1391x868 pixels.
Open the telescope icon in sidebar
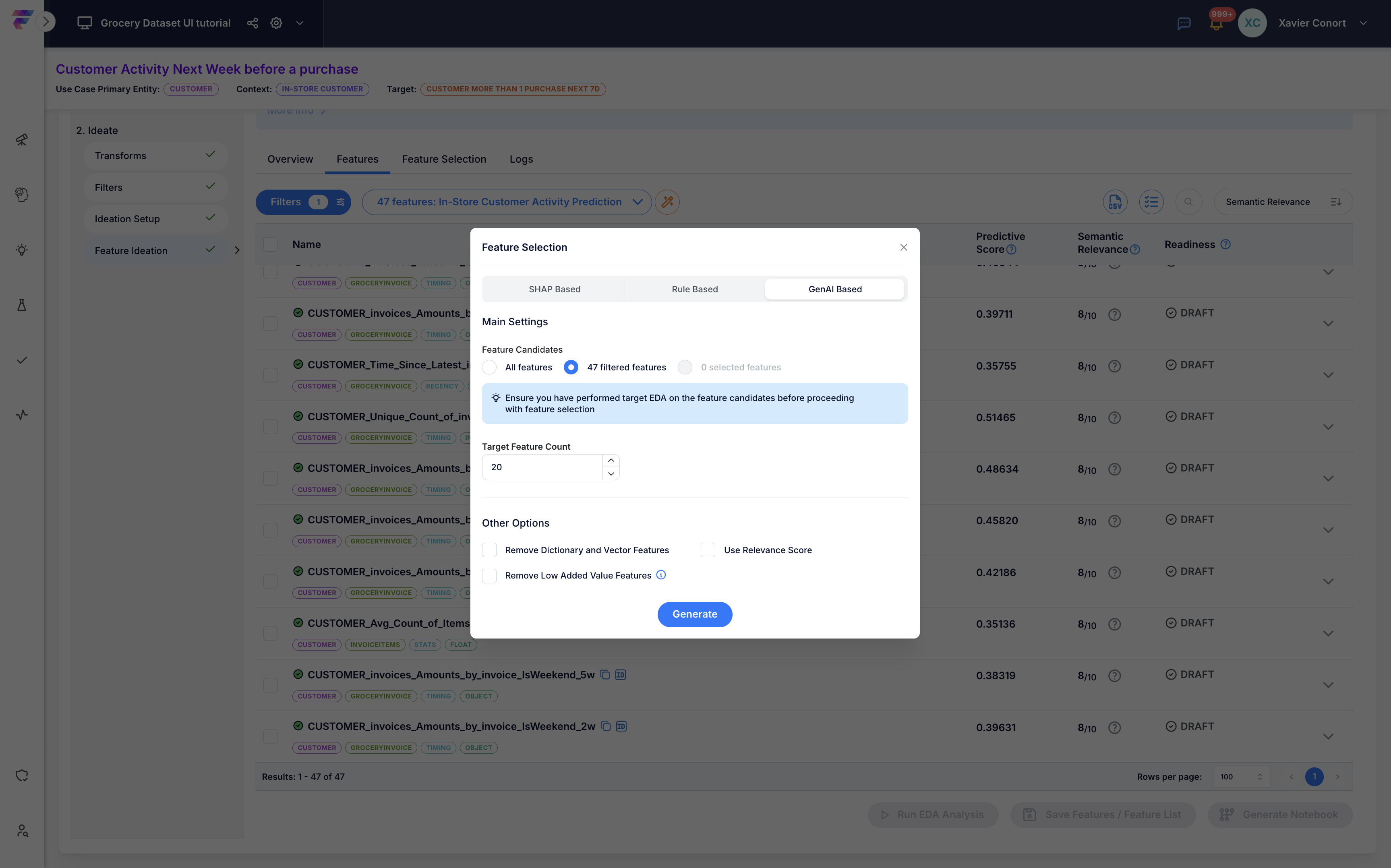[x=22, y=139]
